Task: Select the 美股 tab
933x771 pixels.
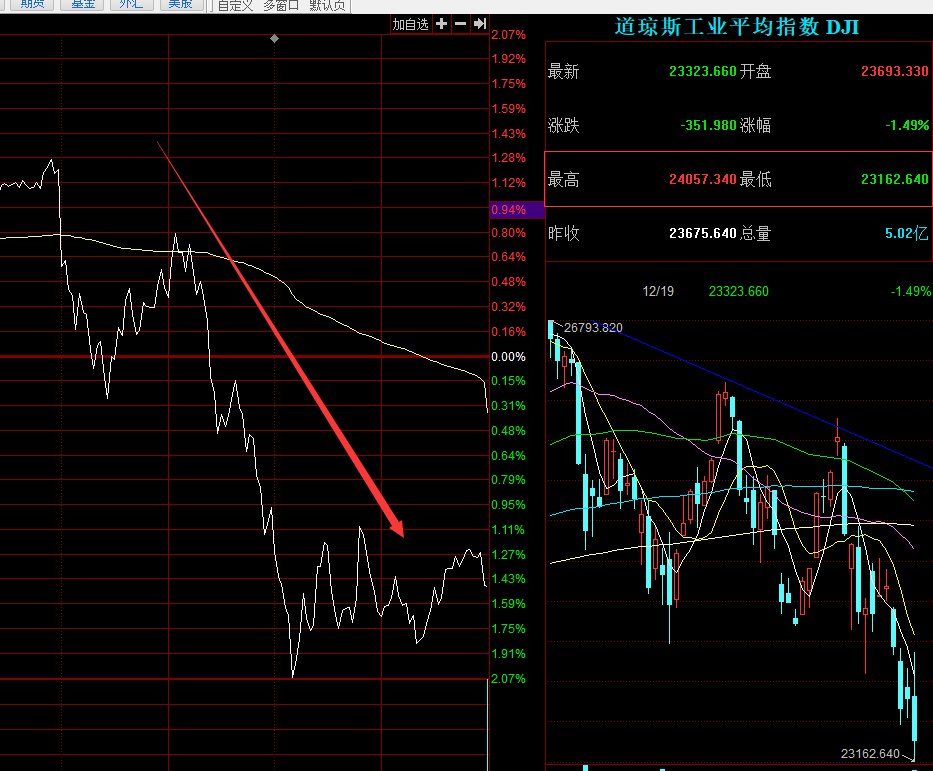Action: [181, 5]
